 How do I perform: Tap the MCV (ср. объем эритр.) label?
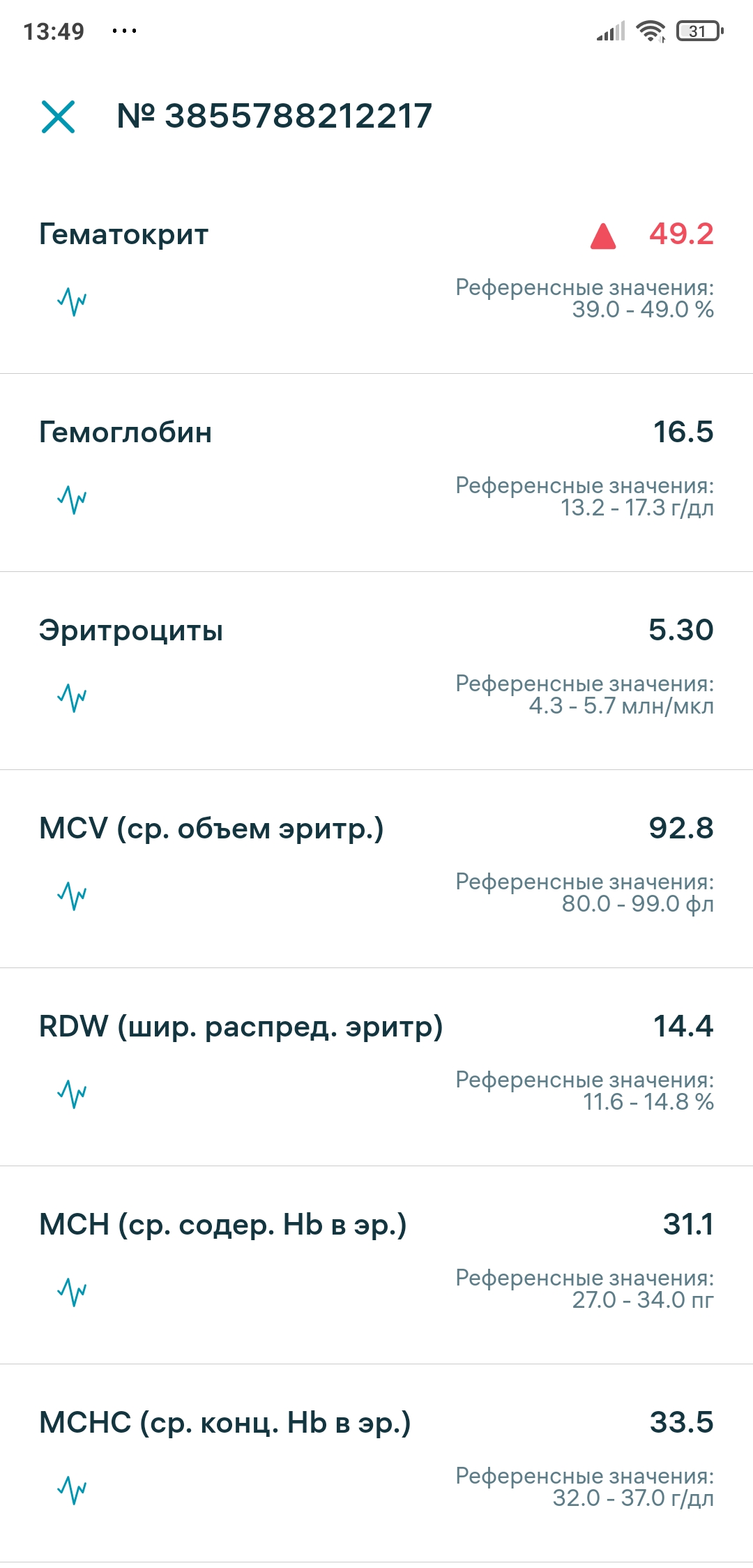[x=211, y=829]
